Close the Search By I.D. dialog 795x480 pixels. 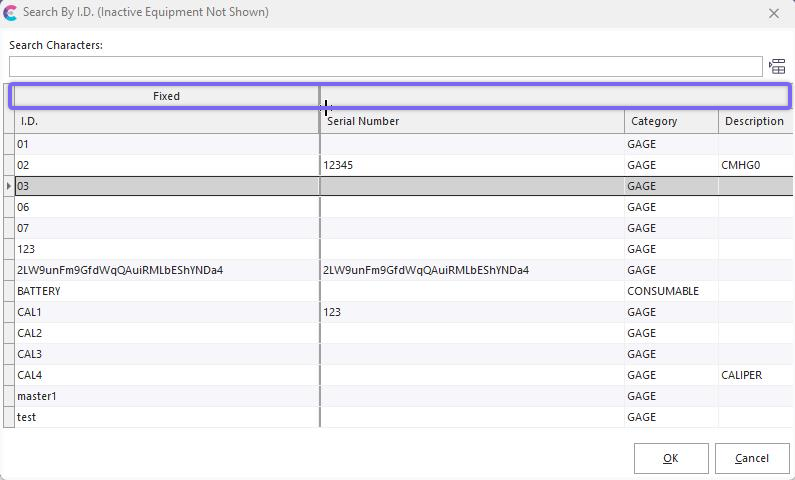click(773, 14)
